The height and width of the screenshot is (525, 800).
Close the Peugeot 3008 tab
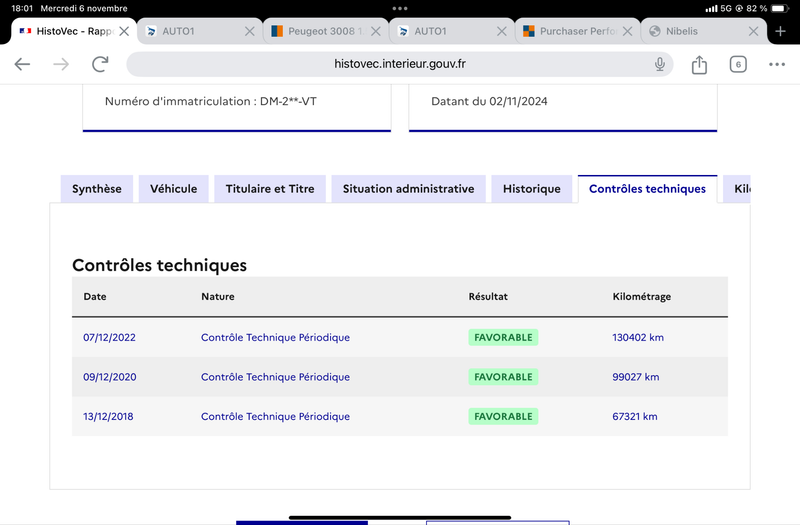376,31
